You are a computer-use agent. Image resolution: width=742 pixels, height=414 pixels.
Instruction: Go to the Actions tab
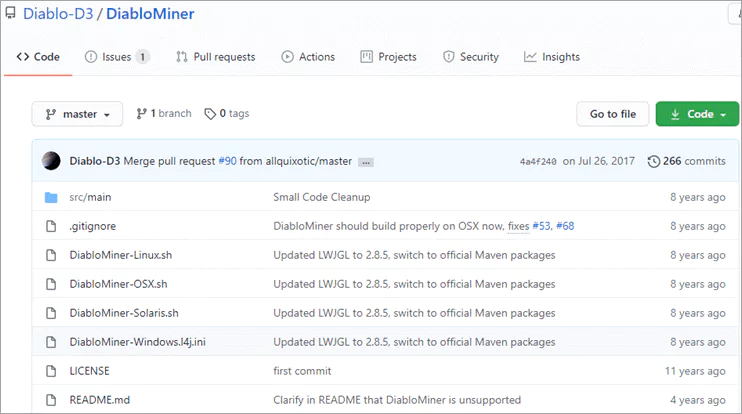tap(308, 57)
